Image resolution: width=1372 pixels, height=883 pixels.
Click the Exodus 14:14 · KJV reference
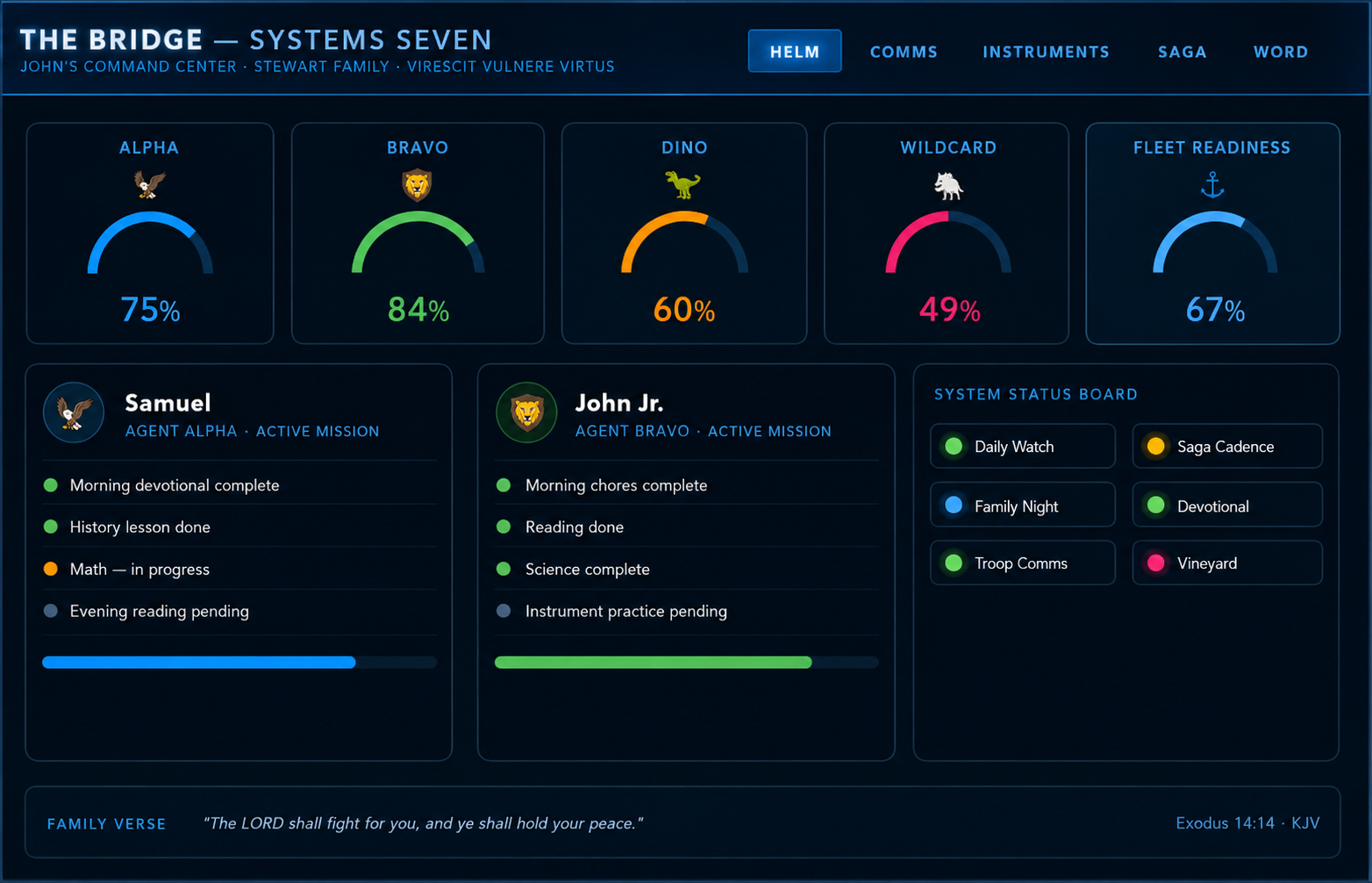tap(1247, 823)
